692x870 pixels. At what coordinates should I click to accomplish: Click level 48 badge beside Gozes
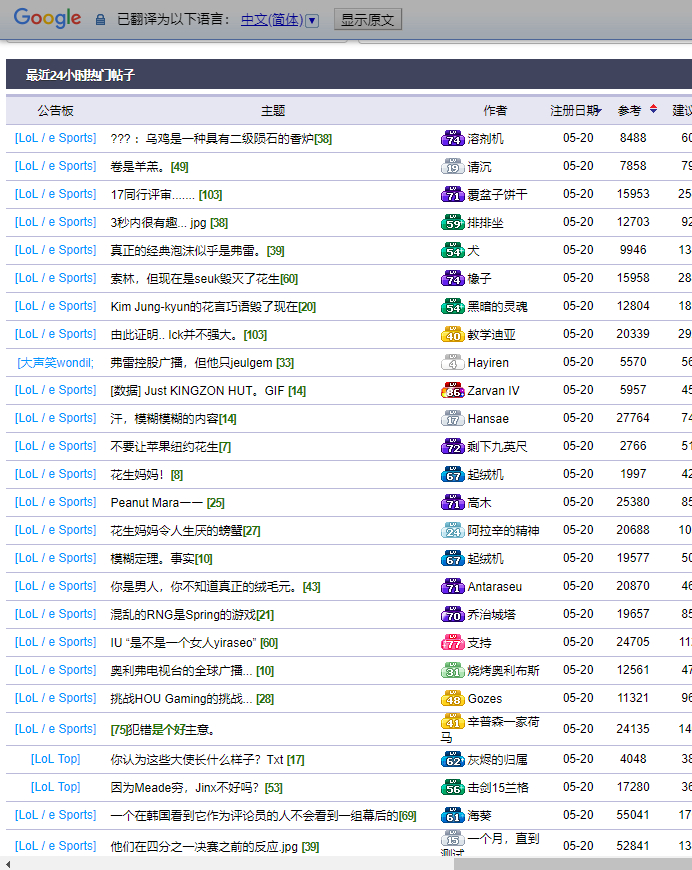(452, 698)
